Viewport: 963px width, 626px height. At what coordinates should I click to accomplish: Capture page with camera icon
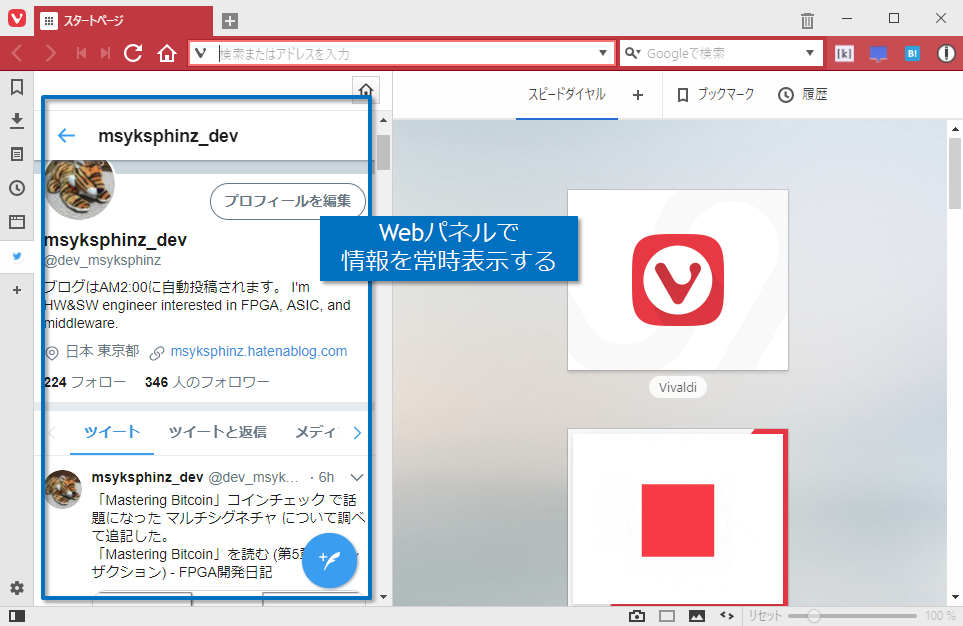point(637,616)
